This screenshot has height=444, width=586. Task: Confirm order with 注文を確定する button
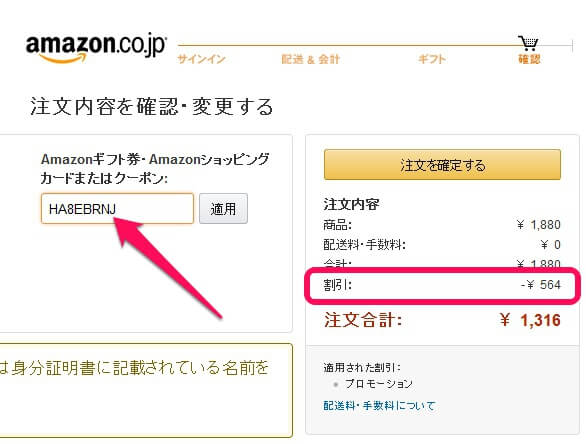[x=442, y=165]
